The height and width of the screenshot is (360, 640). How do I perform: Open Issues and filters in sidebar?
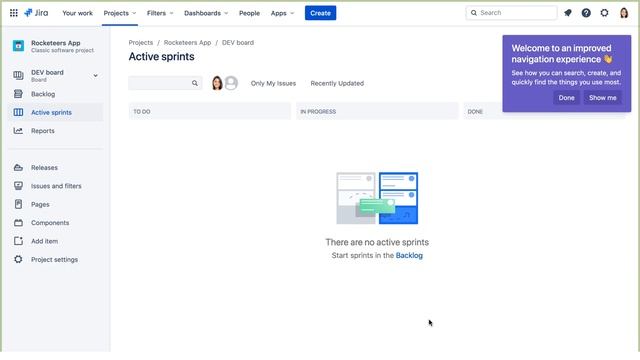56,186
